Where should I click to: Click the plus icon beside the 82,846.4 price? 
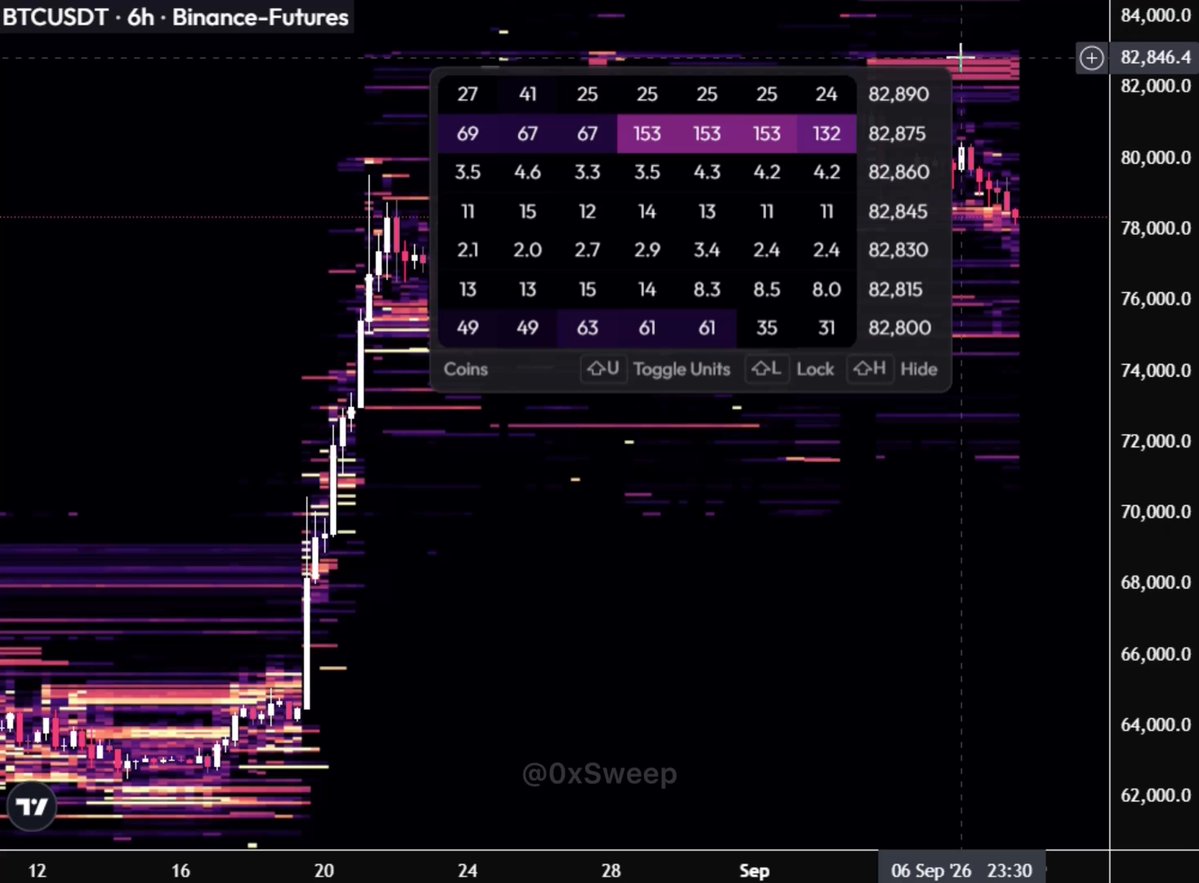(1091, 57)
